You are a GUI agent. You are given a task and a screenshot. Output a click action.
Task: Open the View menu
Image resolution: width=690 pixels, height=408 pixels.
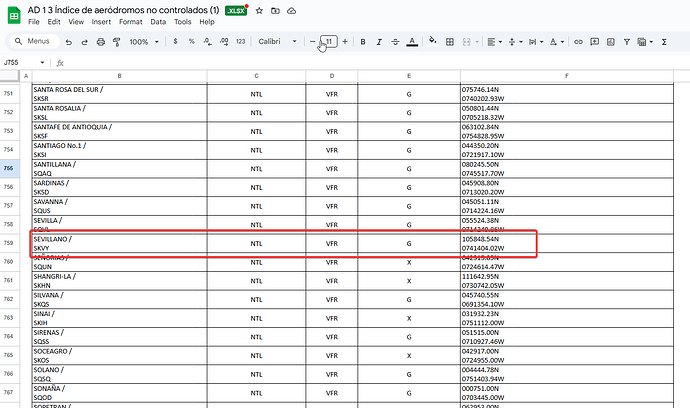(76, 22)
